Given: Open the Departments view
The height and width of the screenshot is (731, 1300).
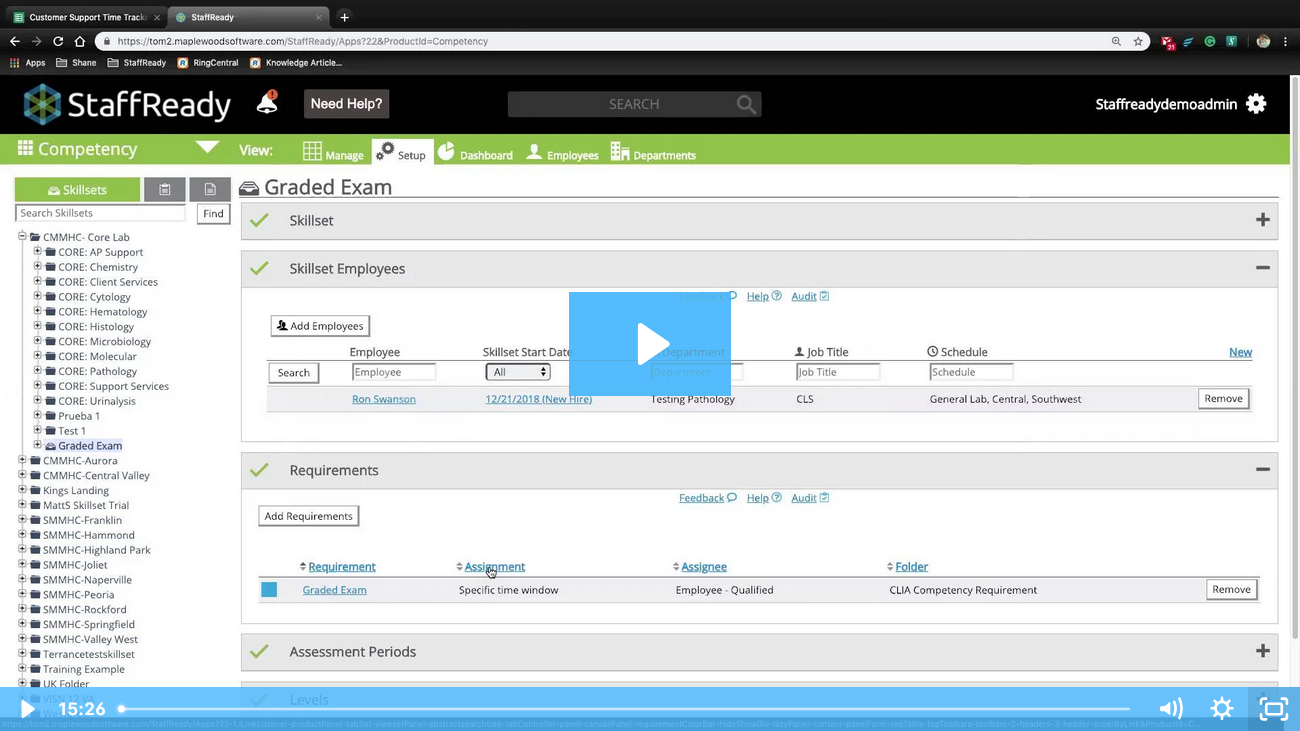Looking at the screenshot, I should (x=653, y=153).
